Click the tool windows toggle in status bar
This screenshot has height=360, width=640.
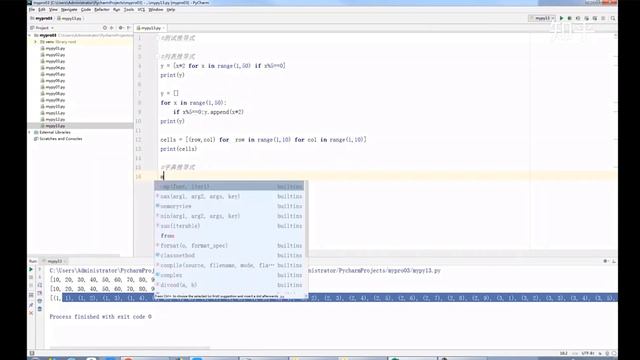coord(32,353)
